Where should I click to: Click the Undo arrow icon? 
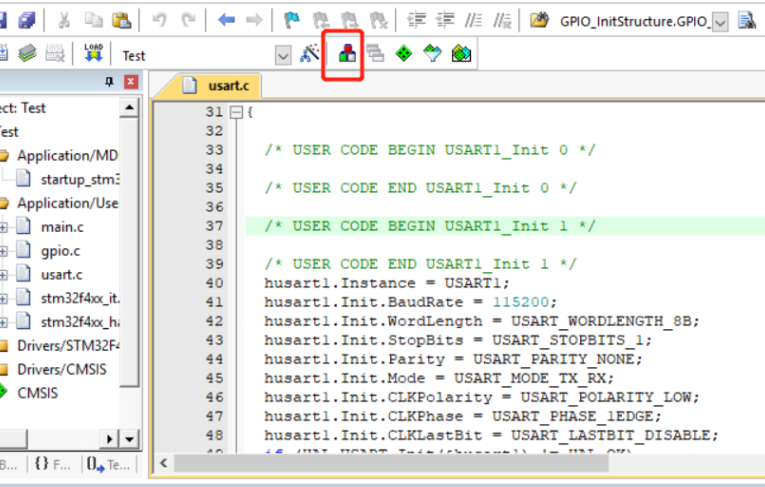click(x=159, y=20)
